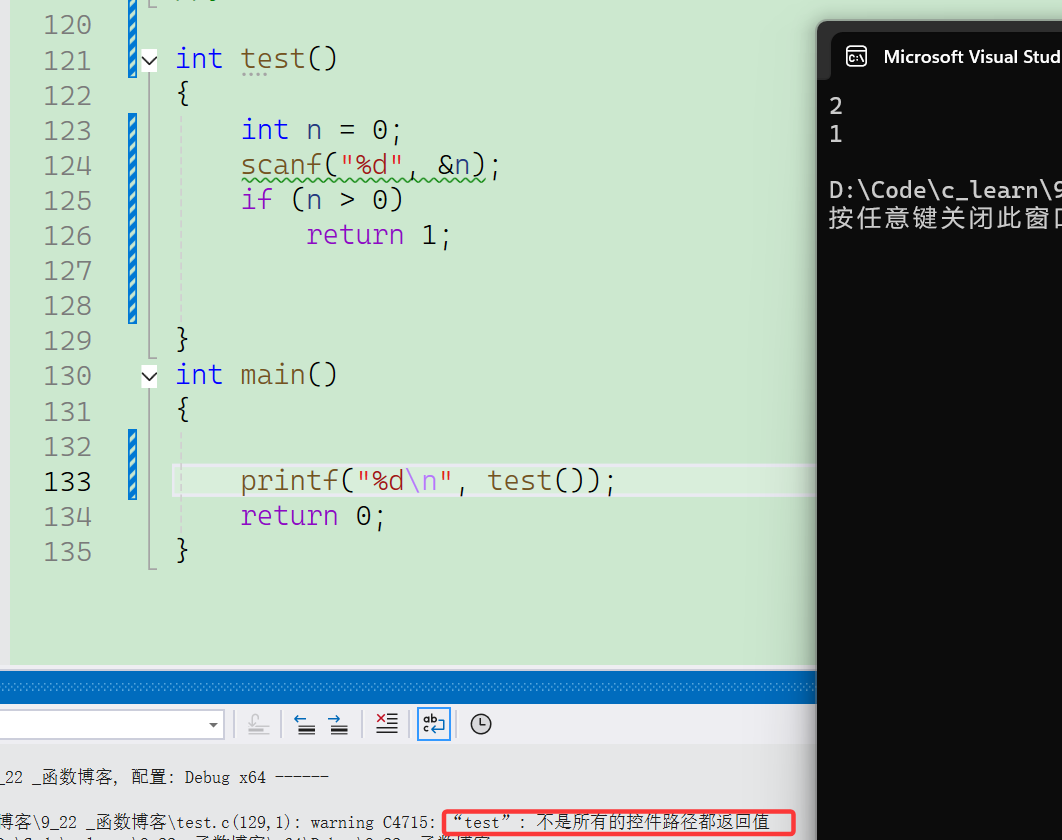Click the Microsoft Visual Studio console title

tap(972, 57)
